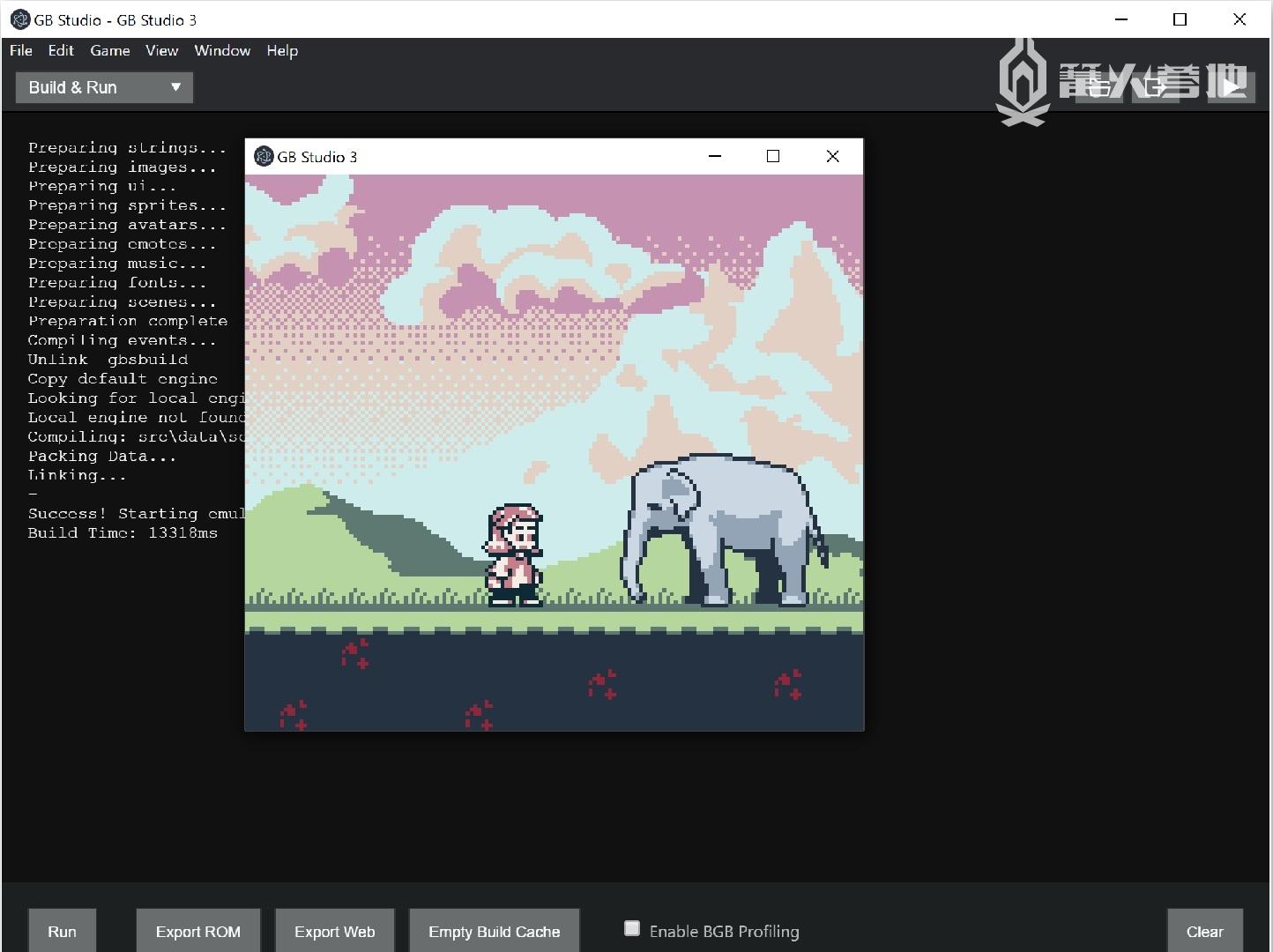Minimize the main GB Studio window
This screenshot has height=952, width=1273.
[x=1121, y=19]
